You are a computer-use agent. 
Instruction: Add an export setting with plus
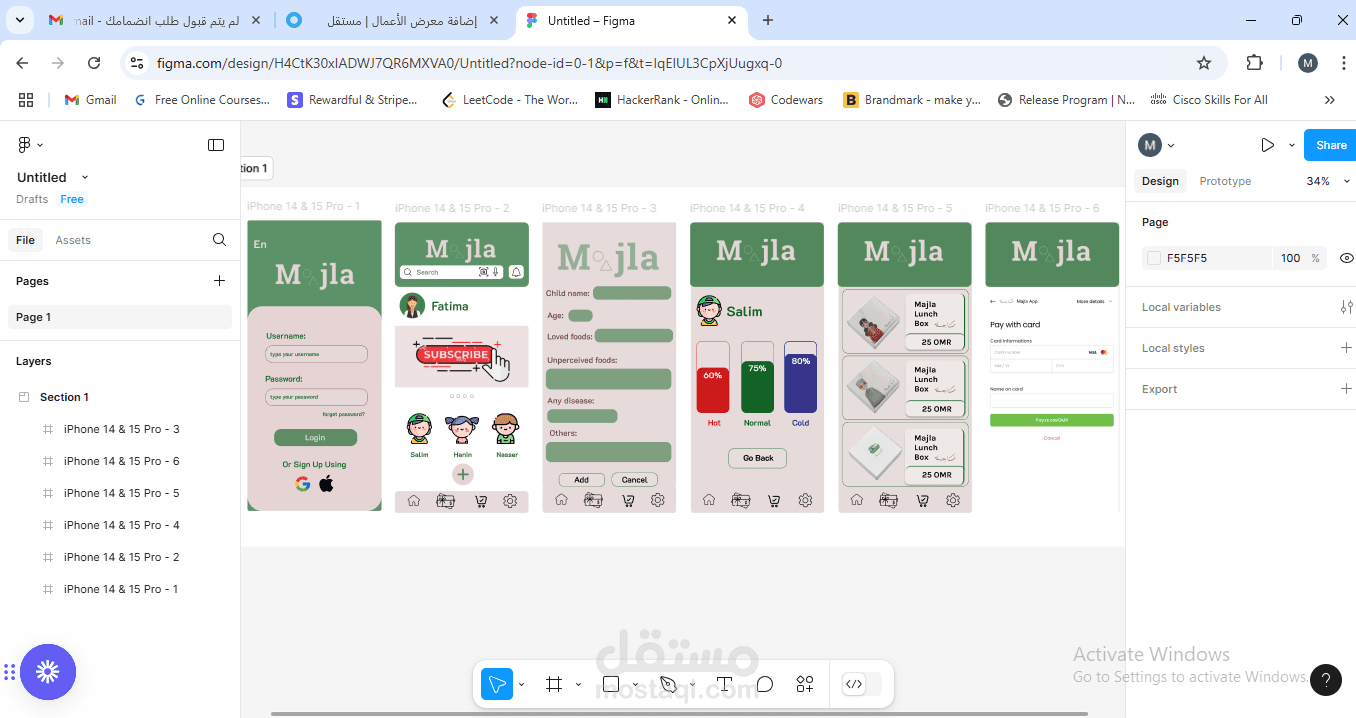[x=1346, y=389]
